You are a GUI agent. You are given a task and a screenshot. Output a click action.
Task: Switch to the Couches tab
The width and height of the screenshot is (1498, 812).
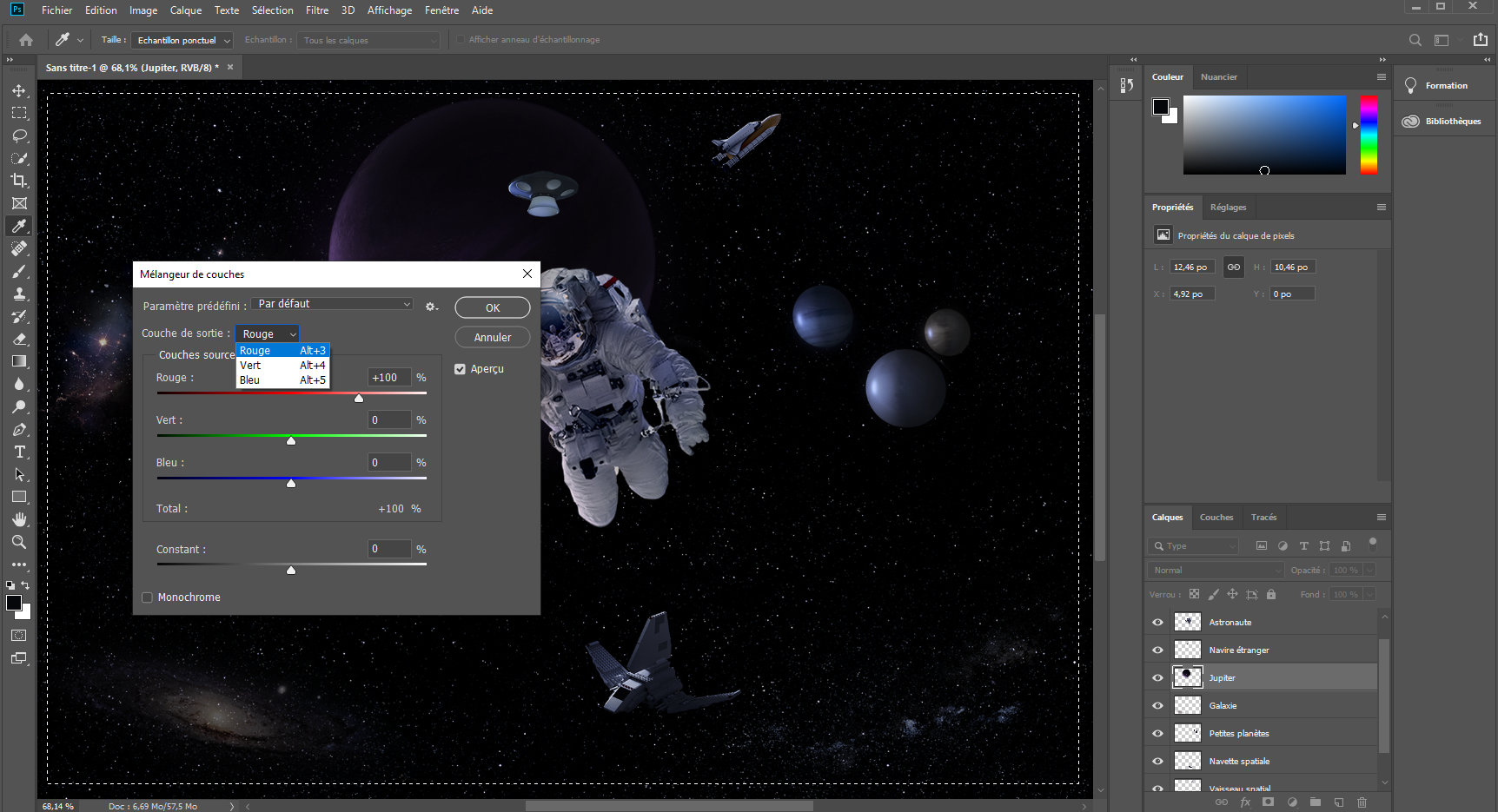pos(1216,517)
